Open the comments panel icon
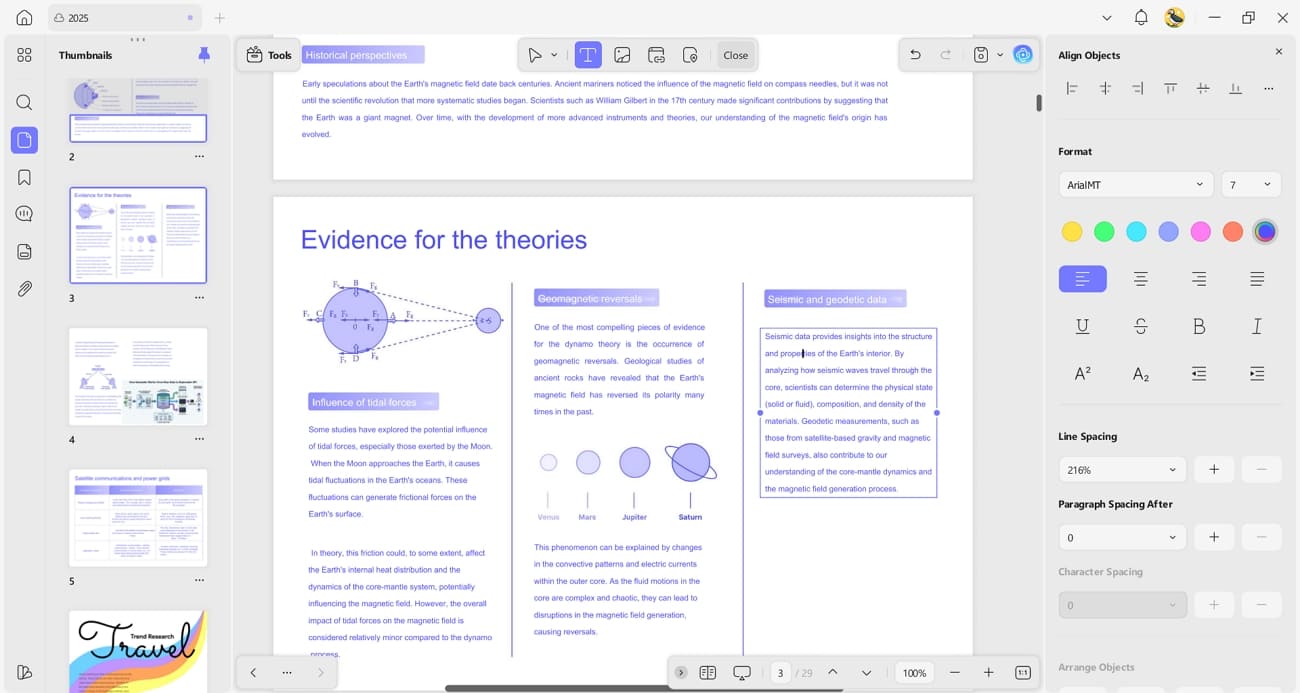 click(24, 213)
